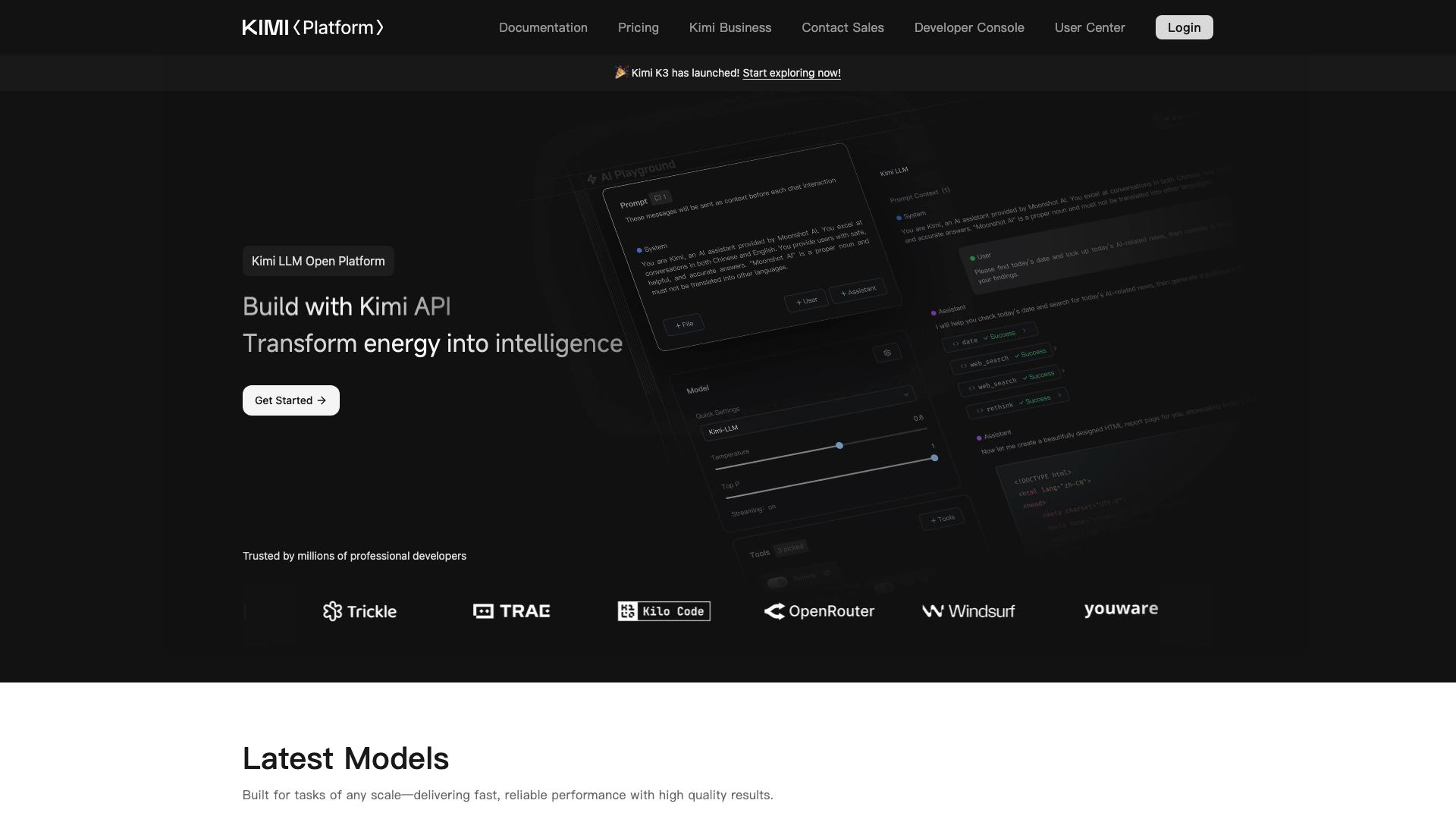Click the Windsurf logo
Screen dimensions: 1456x819
click(x=968, y=611)
